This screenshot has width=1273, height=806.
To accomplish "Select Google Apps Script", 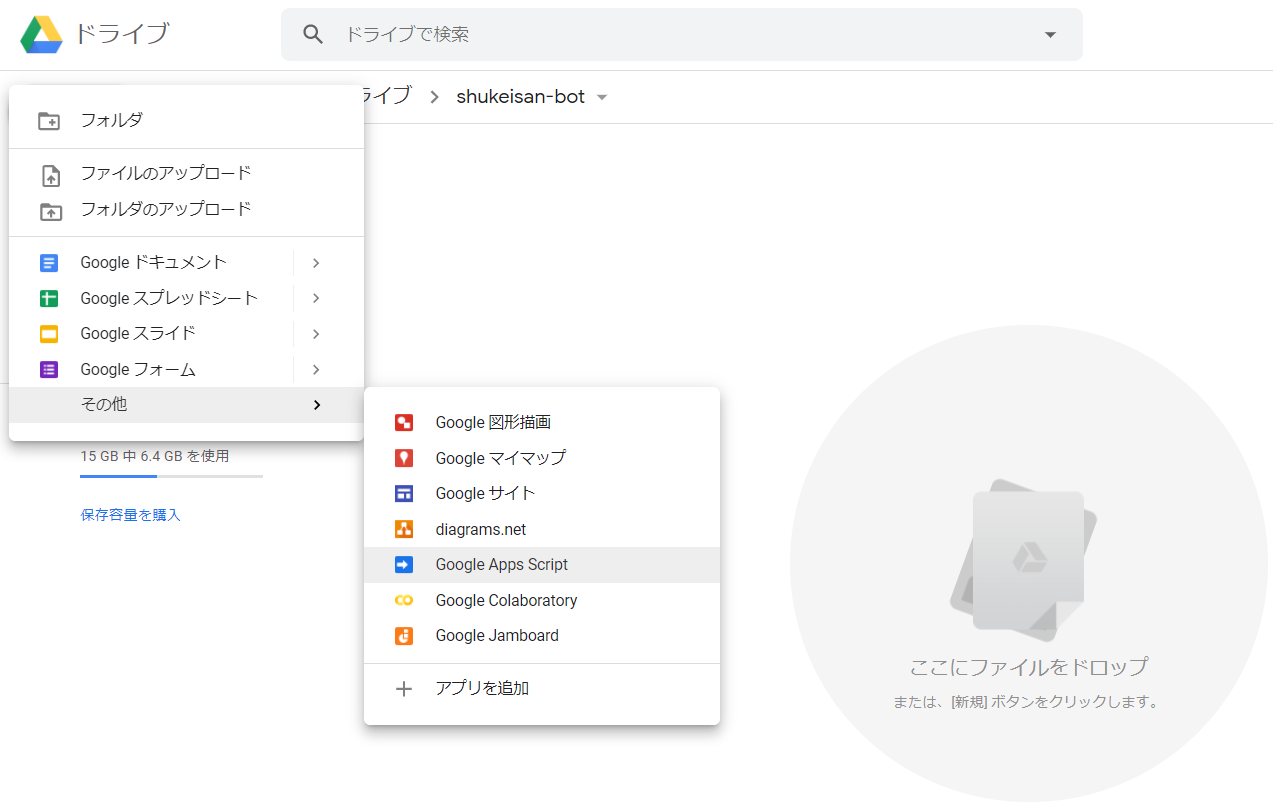I will point(542,565).
